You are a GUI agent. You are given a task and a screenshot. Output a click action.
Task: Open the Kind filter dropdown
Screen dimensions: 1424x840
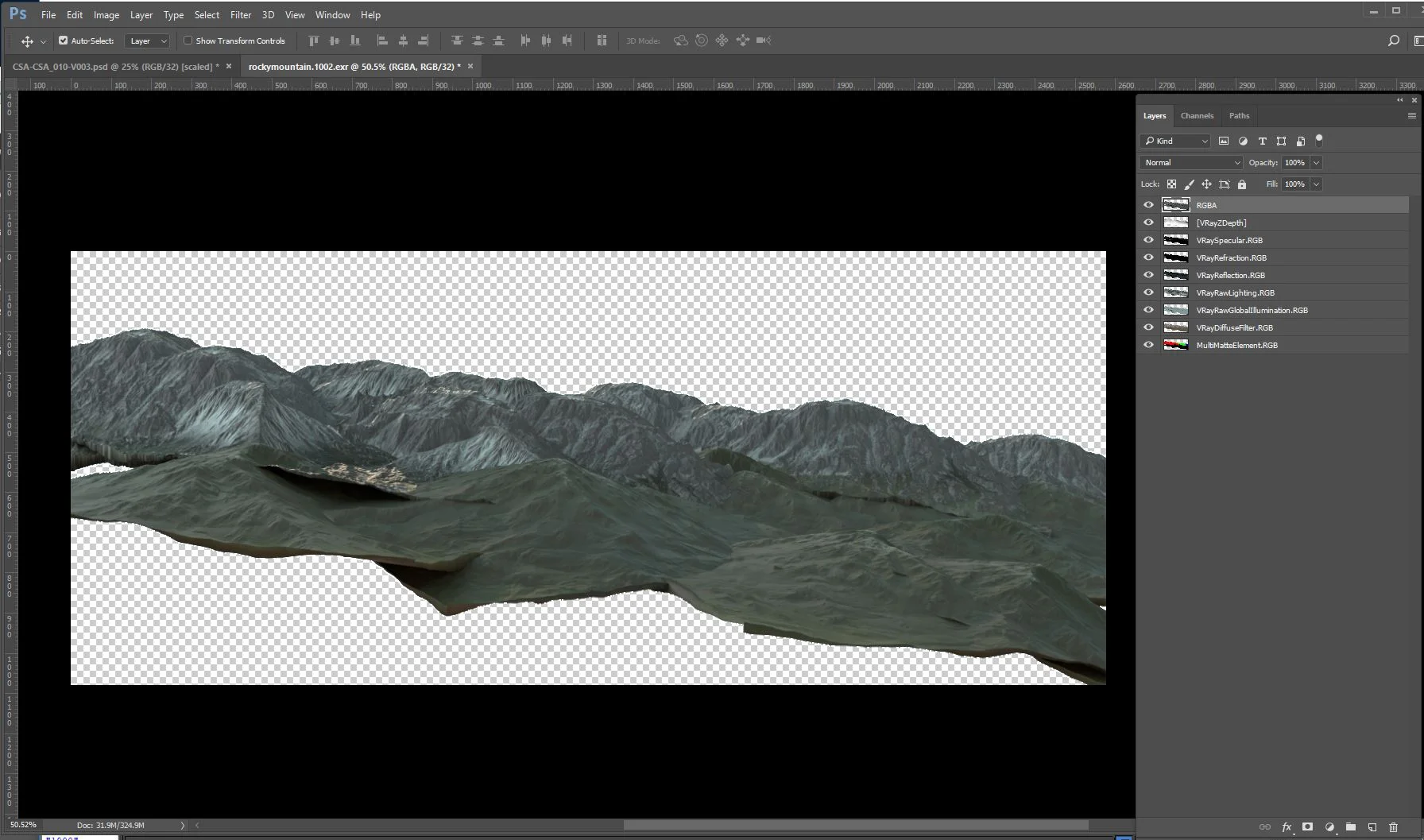pos(1174,141)
